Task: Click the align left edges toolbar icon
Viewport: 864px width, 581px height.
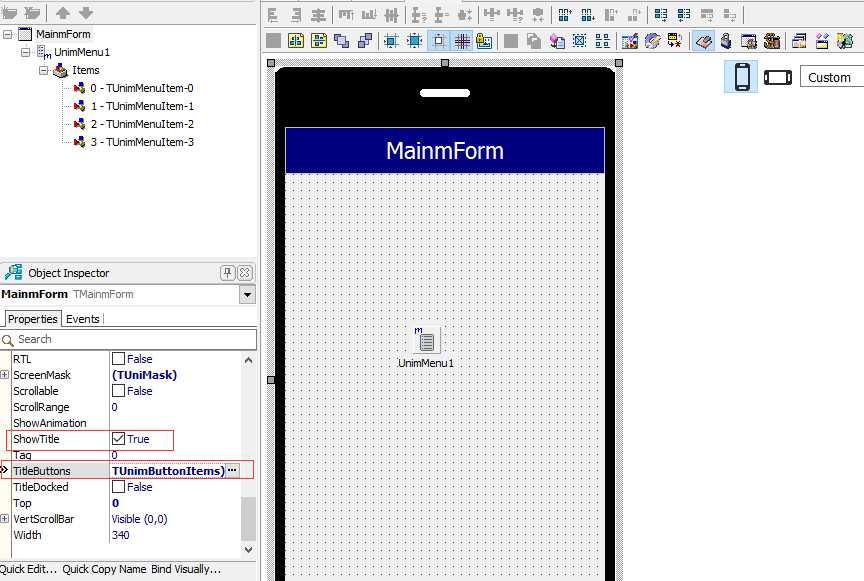Action: pos(273,15)
